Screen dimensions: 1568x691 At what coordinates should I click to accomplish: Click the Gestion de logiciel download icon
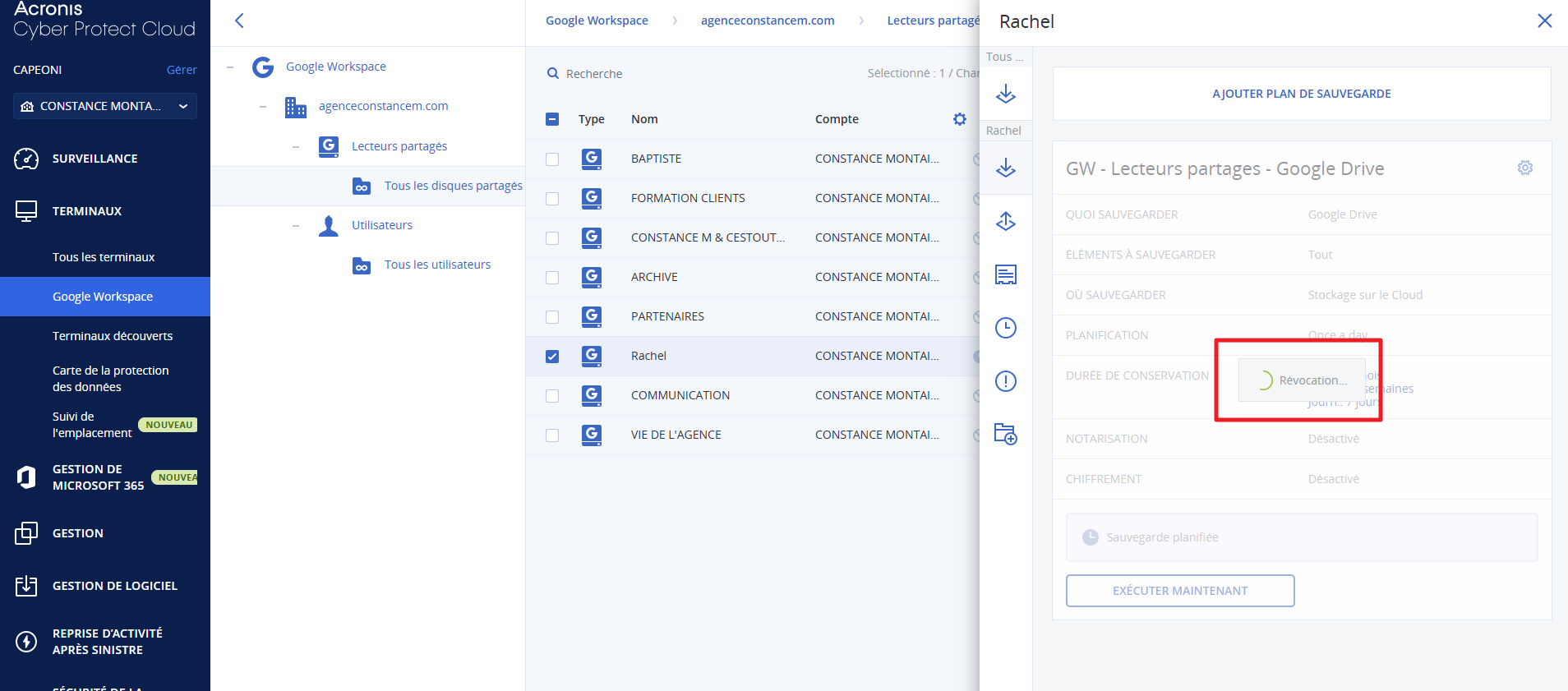[26, 586]
